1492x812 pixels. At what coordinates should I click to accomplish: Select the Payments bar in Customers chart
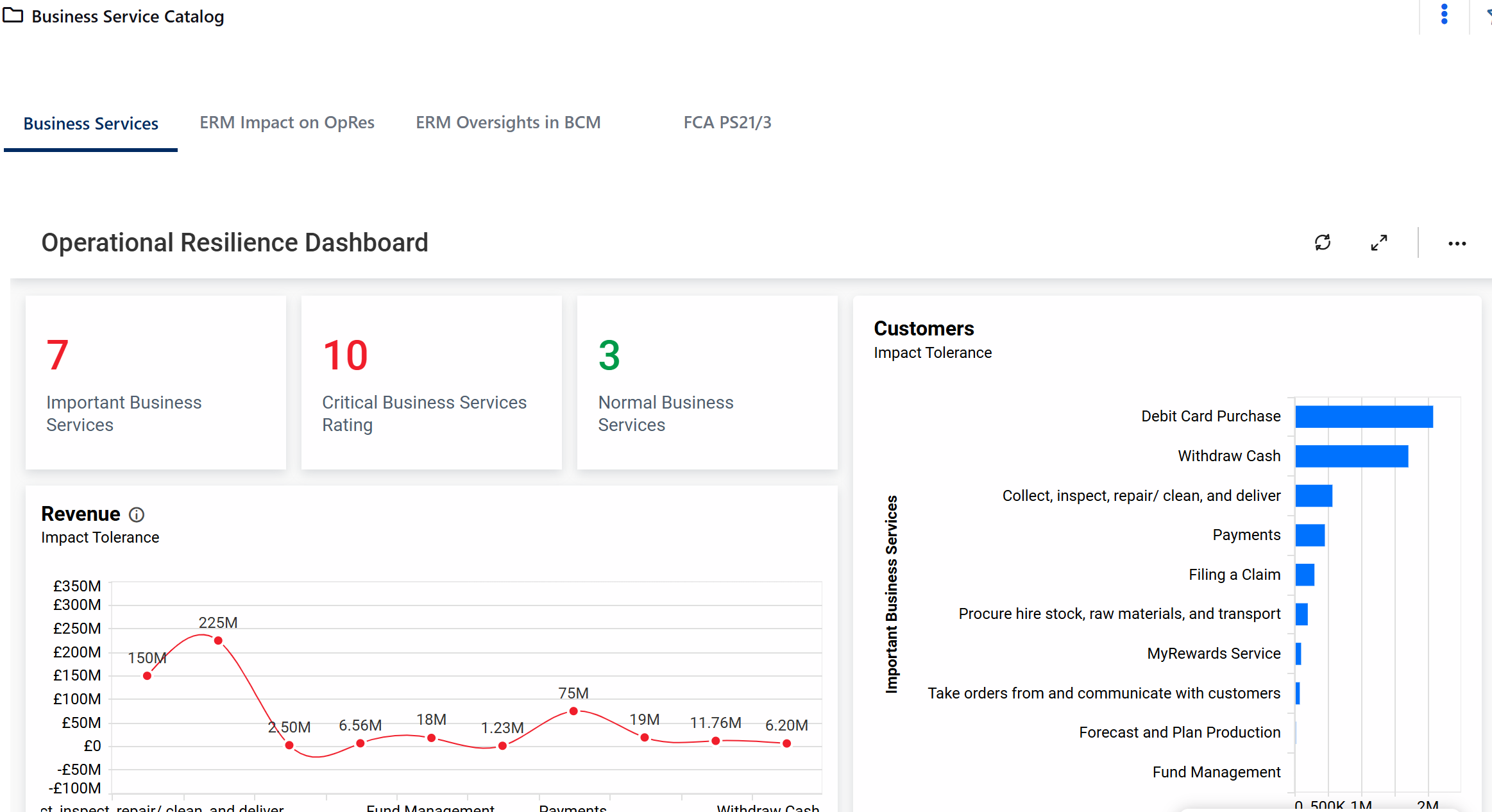coord(1310,535)
